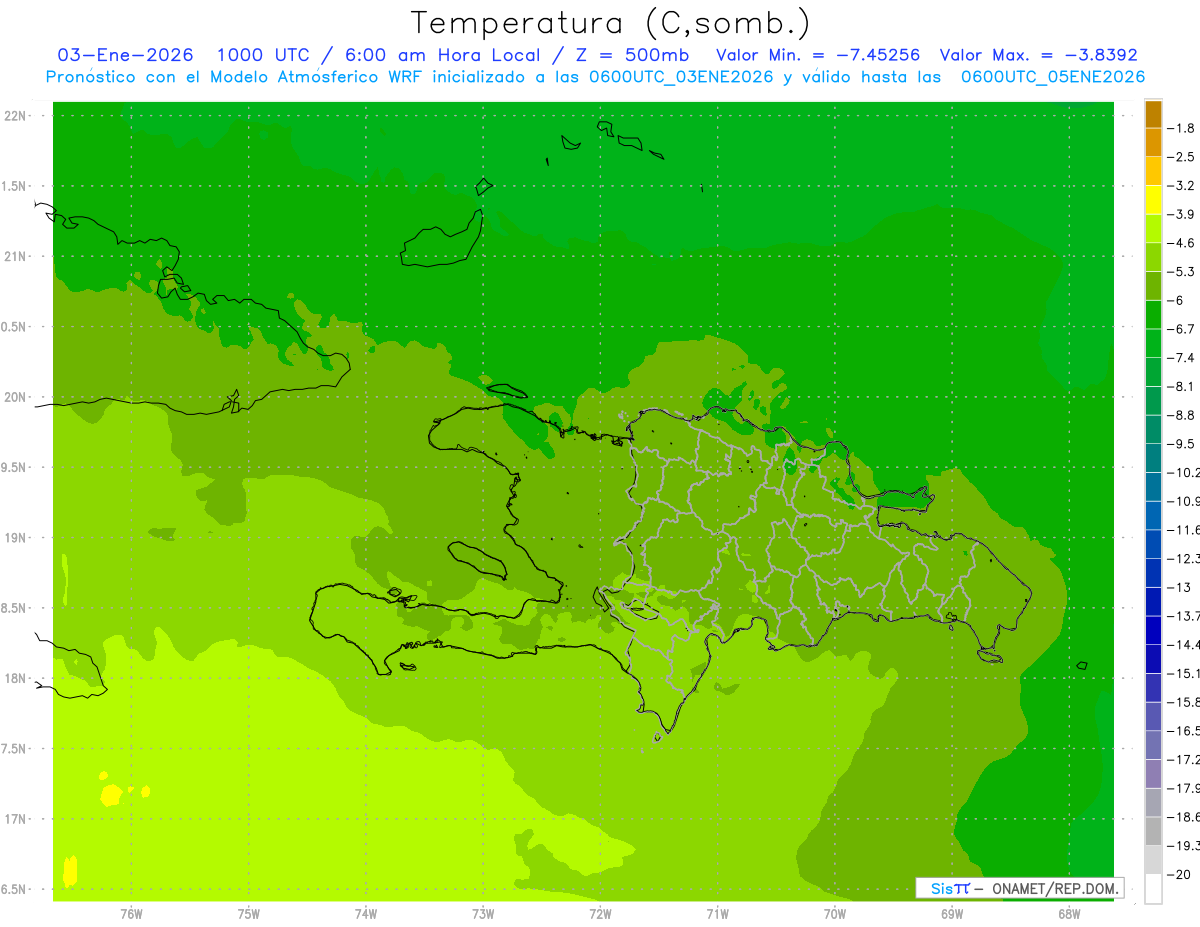
Task: Click the "Temperatura (C,somb.)" chart title
Action: tap(610, 23)
